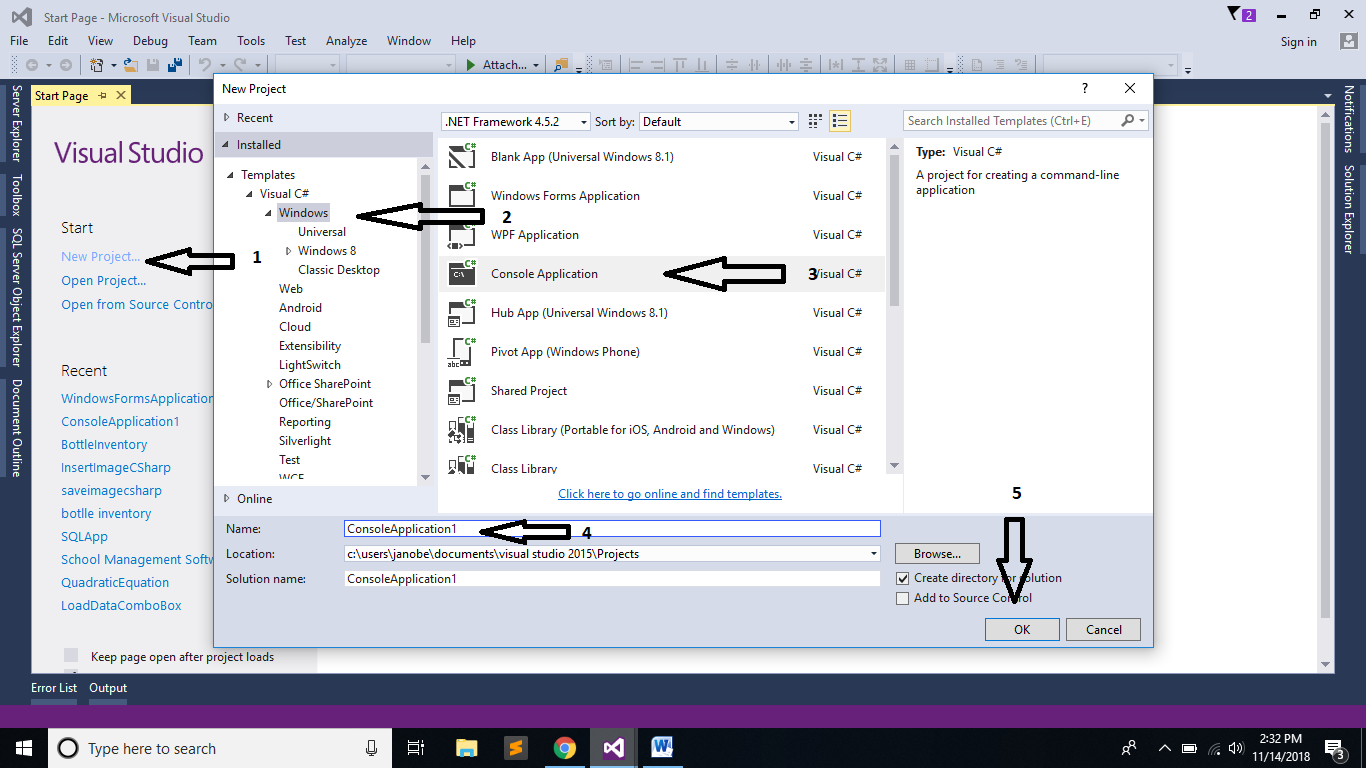Image resolution: width=1366 pixels, height=768 pixels.
Task: Expand the Recent section in the dialog
Action: click(225, 117)
